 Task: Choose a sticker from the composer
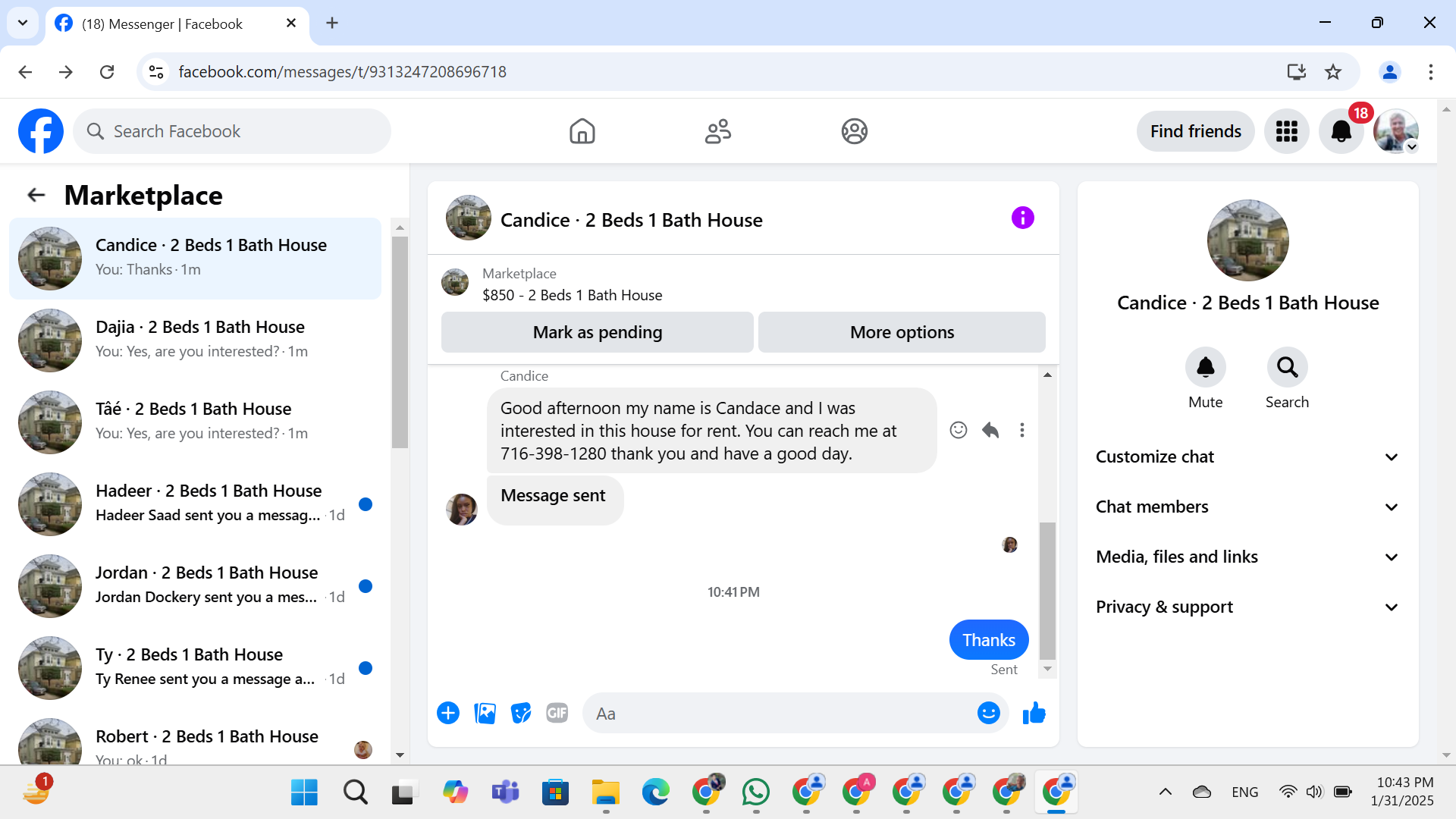(521, 714)
